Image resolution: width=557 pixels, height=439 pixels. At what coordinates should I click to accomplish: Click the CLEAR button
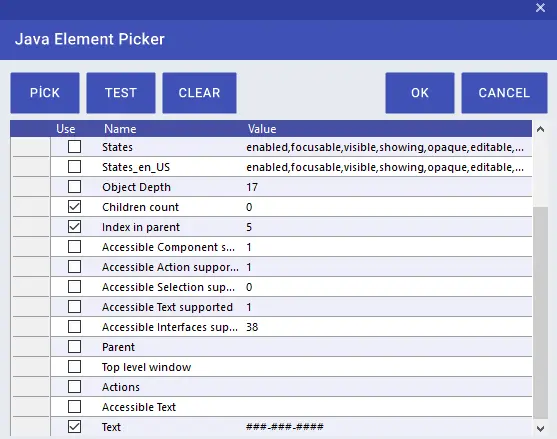(x=199, y=93)
